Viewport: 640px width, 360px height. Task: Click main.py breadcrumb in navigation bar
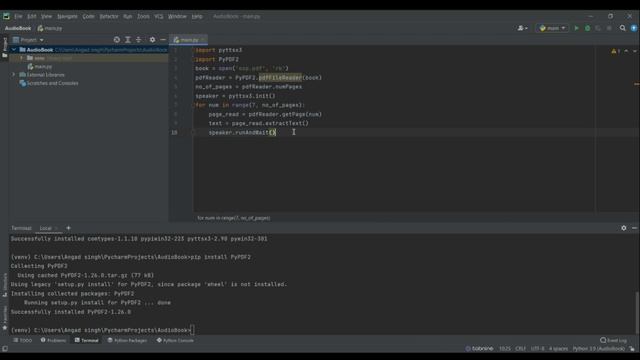[x=50, y=28]
